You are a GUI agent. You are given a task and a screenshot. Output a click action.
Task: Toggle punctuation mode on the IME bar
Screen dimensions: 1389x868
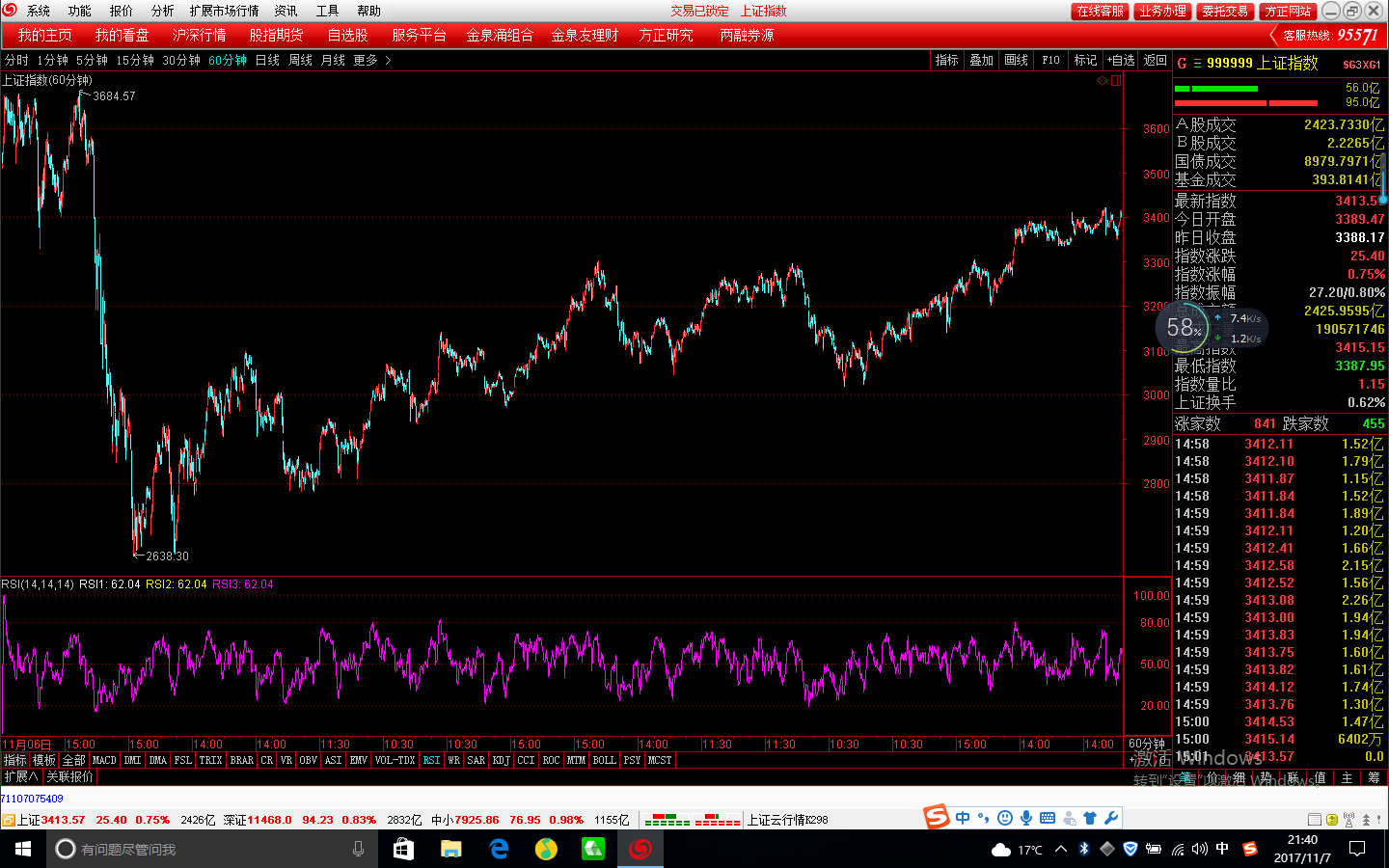pos(984,818)
